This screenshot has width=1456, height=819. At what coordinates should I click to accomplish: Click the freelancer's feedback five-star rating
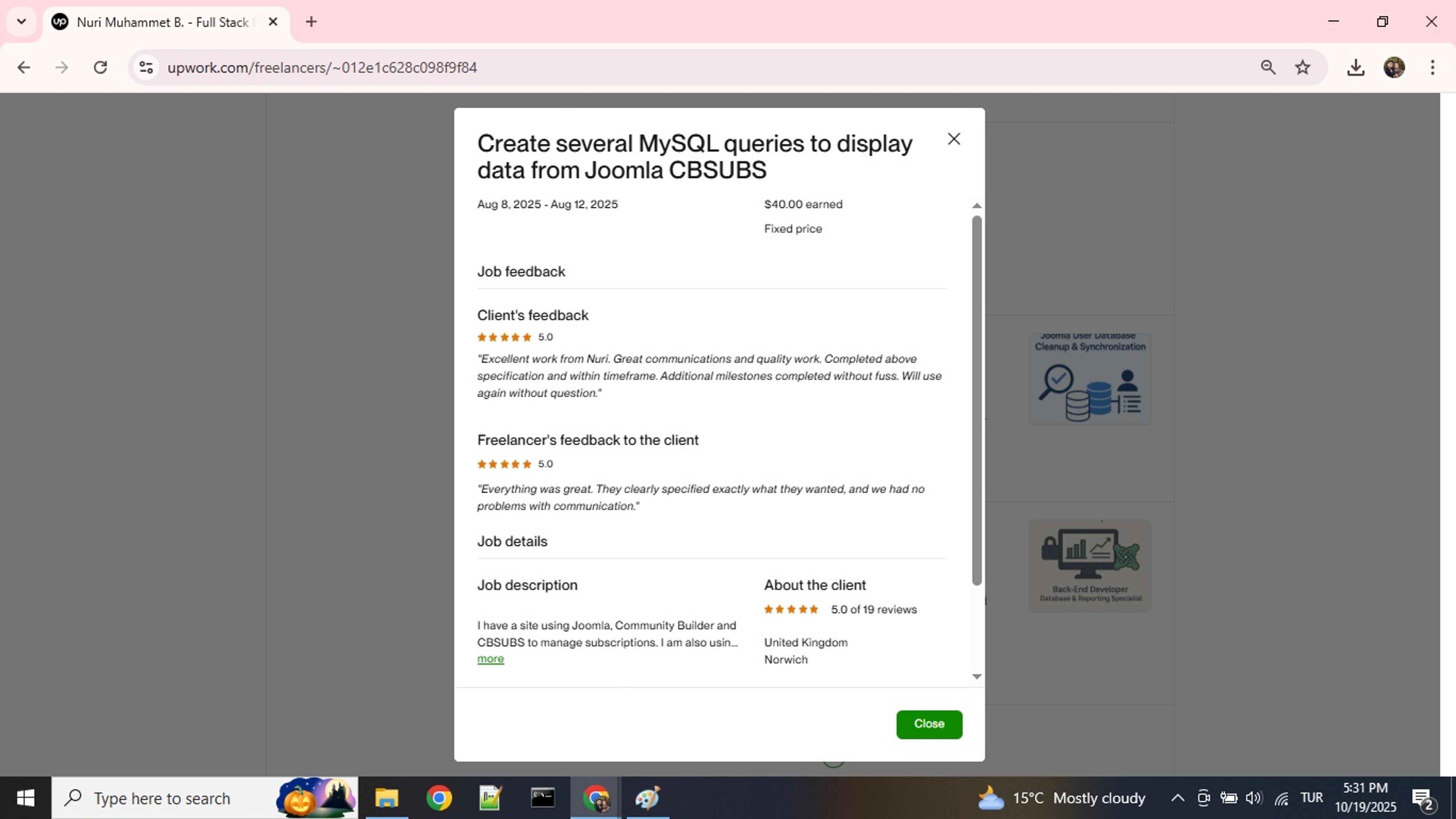coord(504,464)
